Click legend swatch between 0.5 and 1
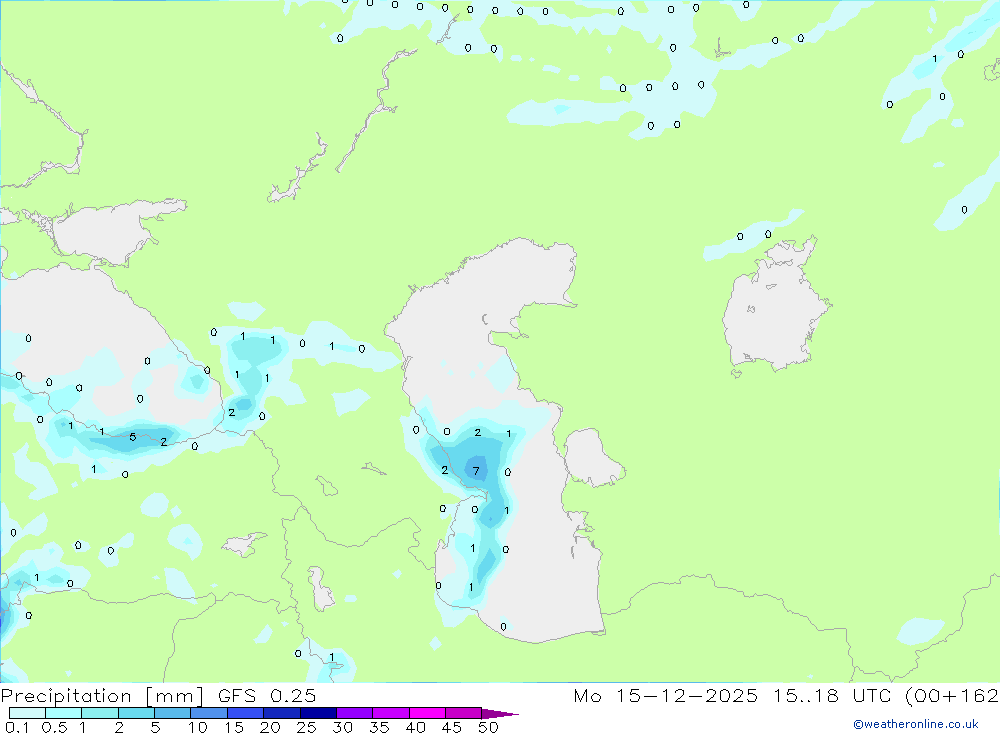The width and height of the screenshot is (1000, 733). 64,713
